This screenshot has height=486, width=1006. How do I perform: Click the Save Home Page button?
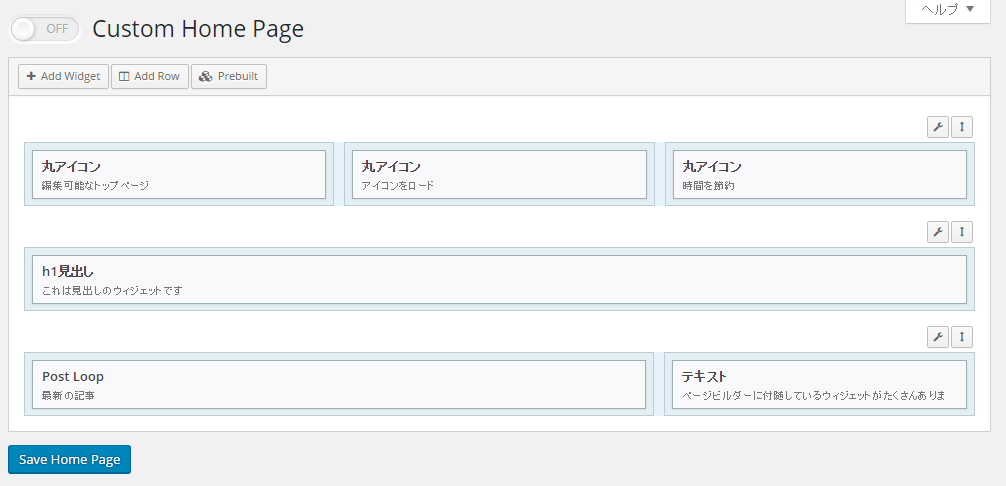tap(69, 460)
